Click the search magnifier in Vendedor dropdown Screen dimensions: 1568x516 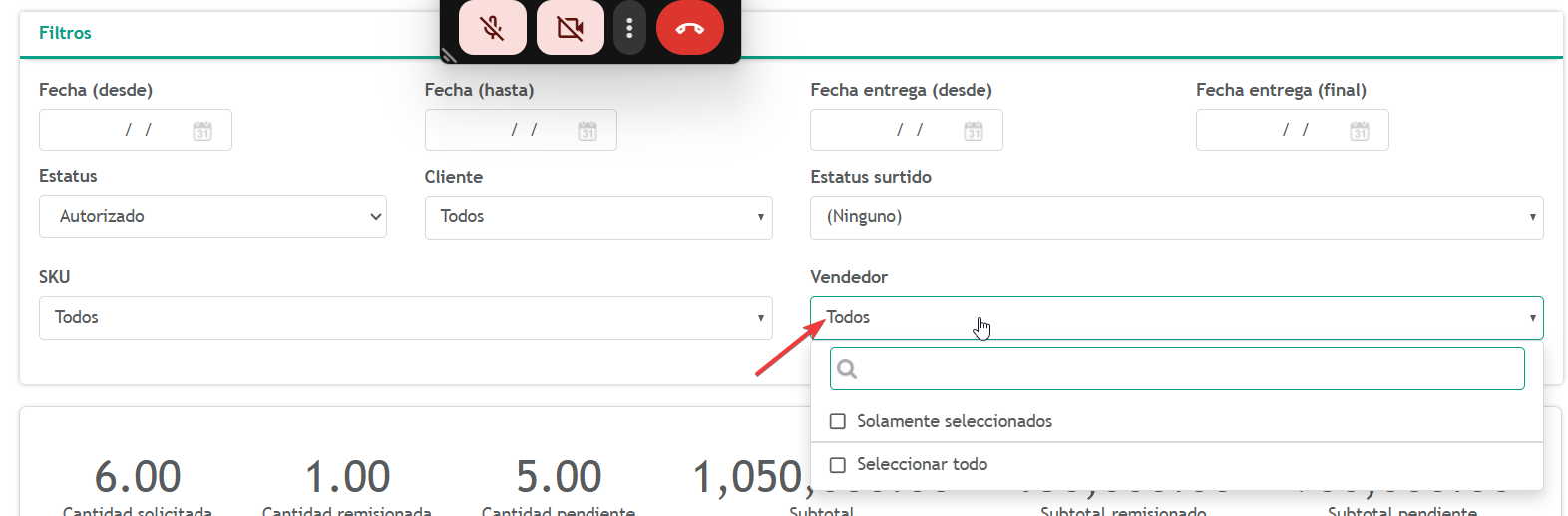[847, 369]
